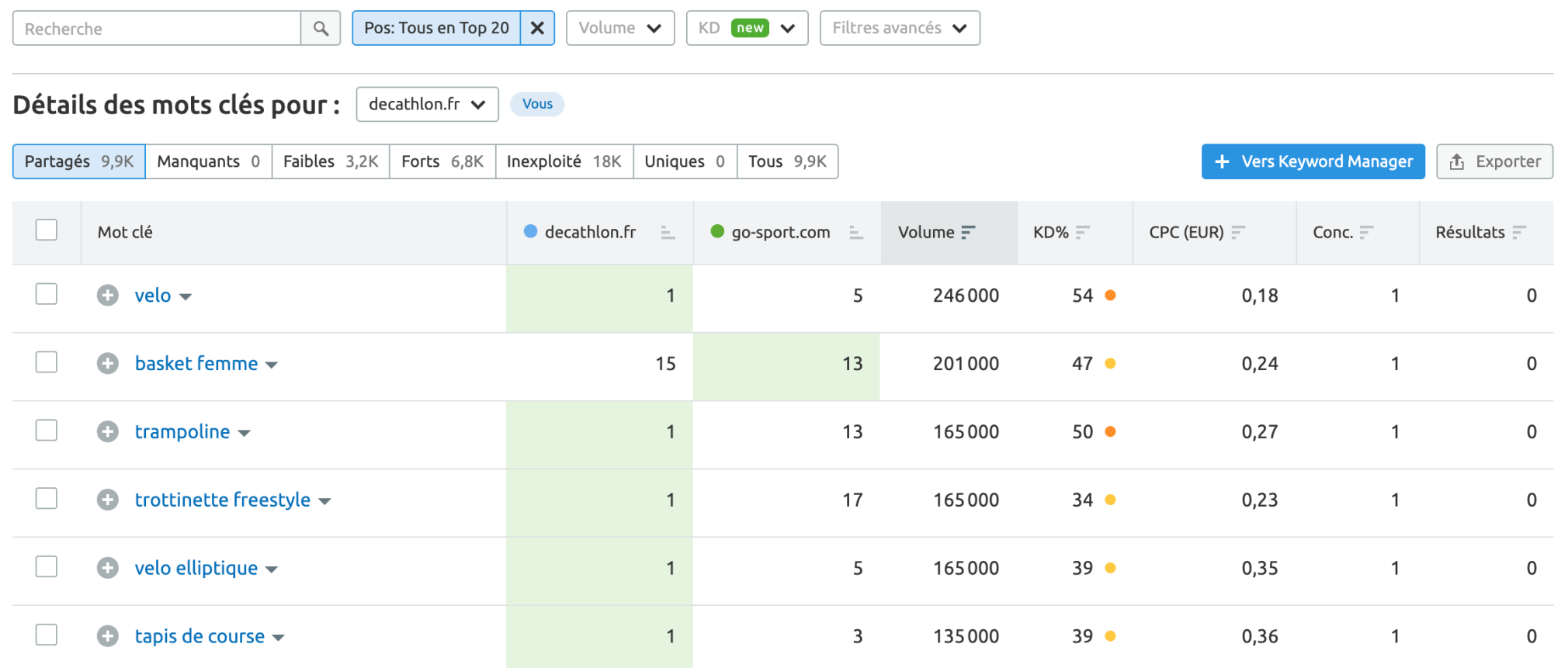Screen dimensions: 1568x668
Task: Check the box for 'basket femme' row
Action: [47, 363]
